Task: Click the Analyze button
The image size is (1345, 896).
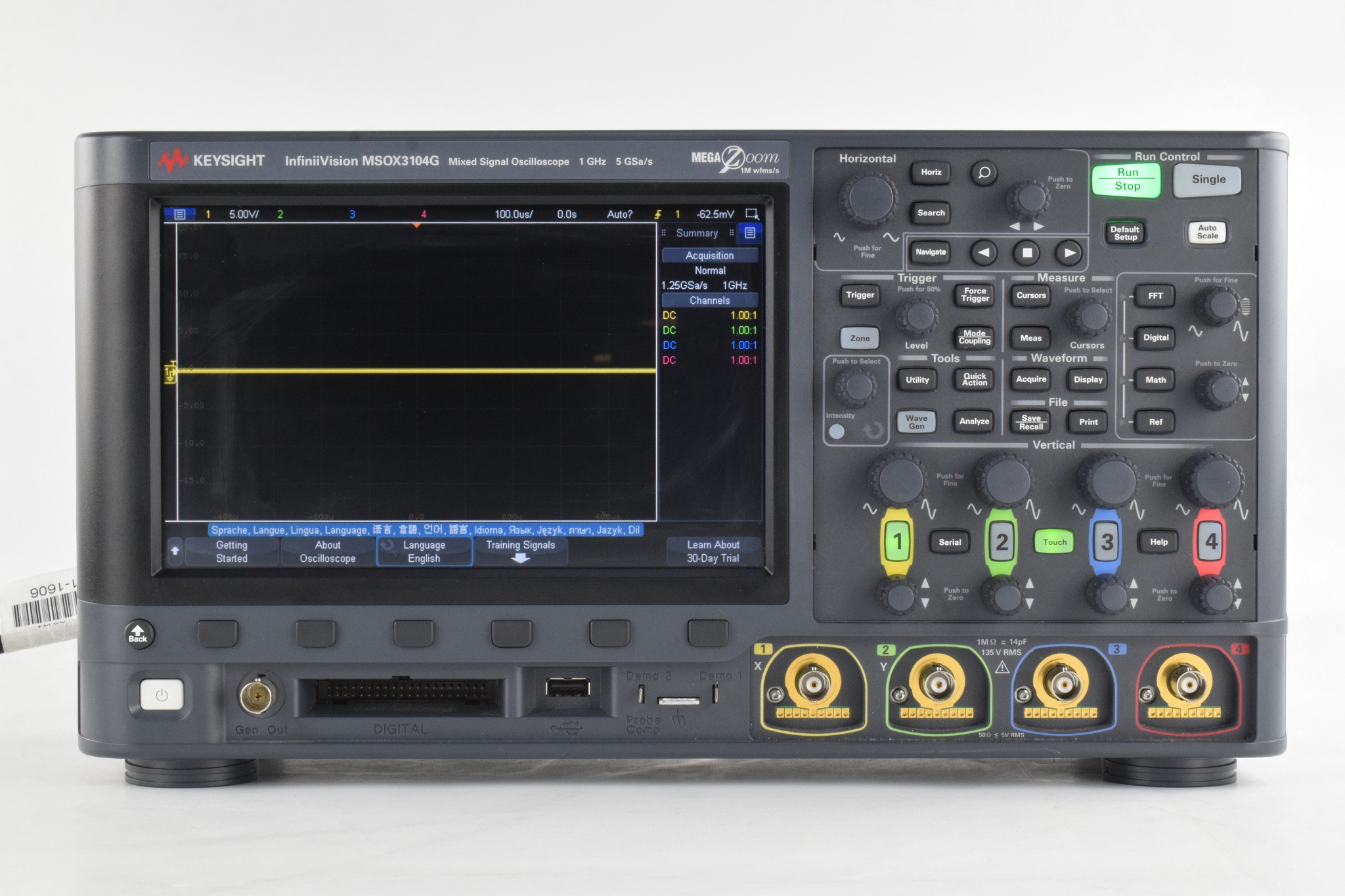Action: tap(974, 421)
